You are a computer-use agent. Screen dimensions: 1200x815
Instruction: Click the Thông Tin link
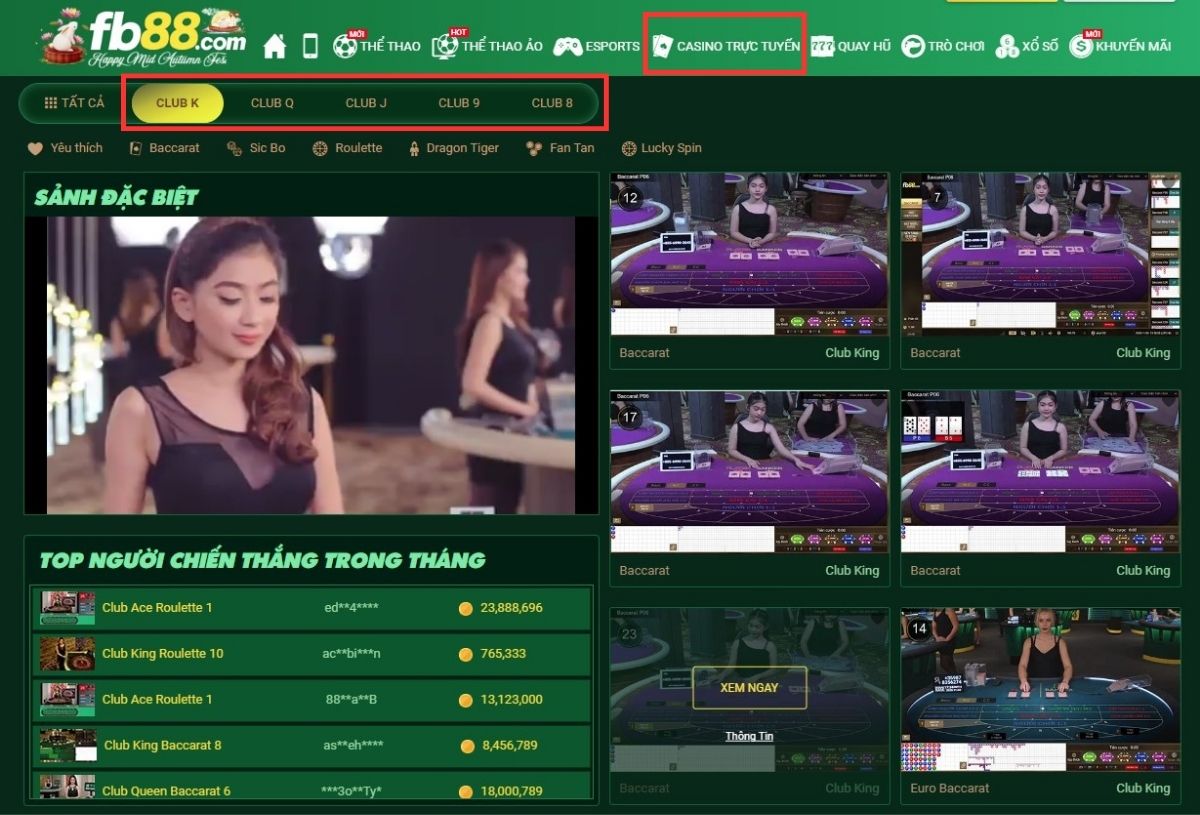click(x=749, y=736)
